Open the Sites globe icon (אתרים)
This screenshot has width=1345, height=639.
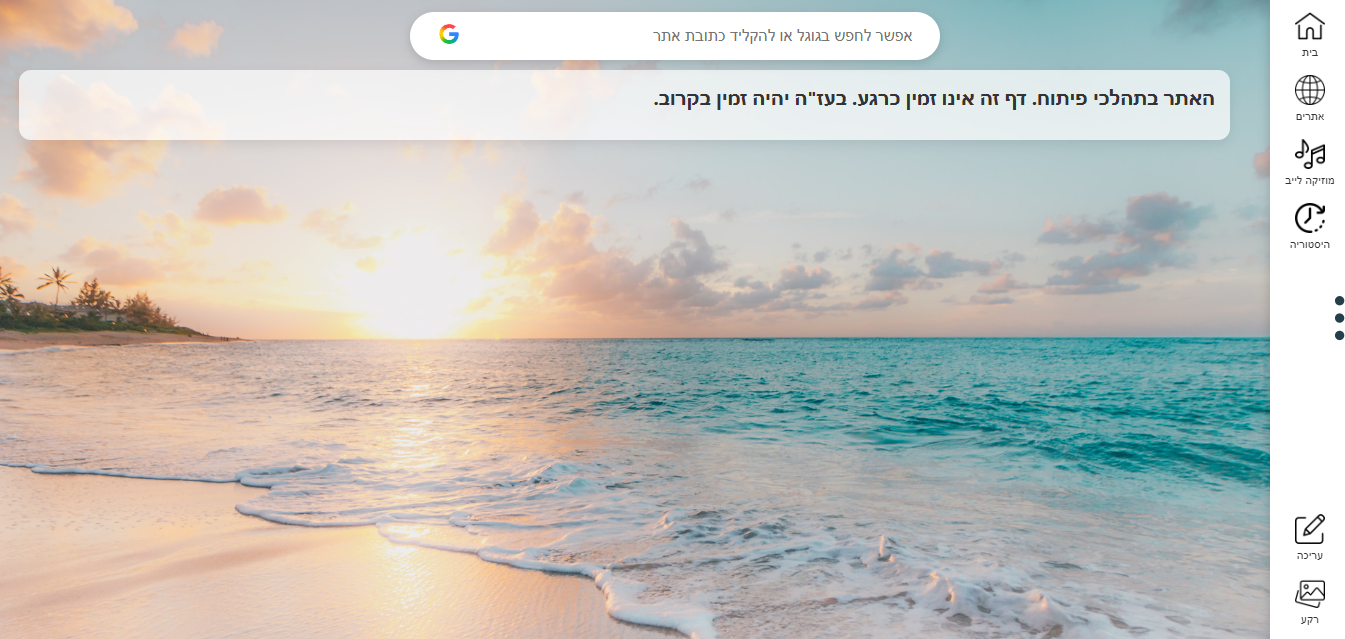pyautogui.click(x=1309, y=90)
